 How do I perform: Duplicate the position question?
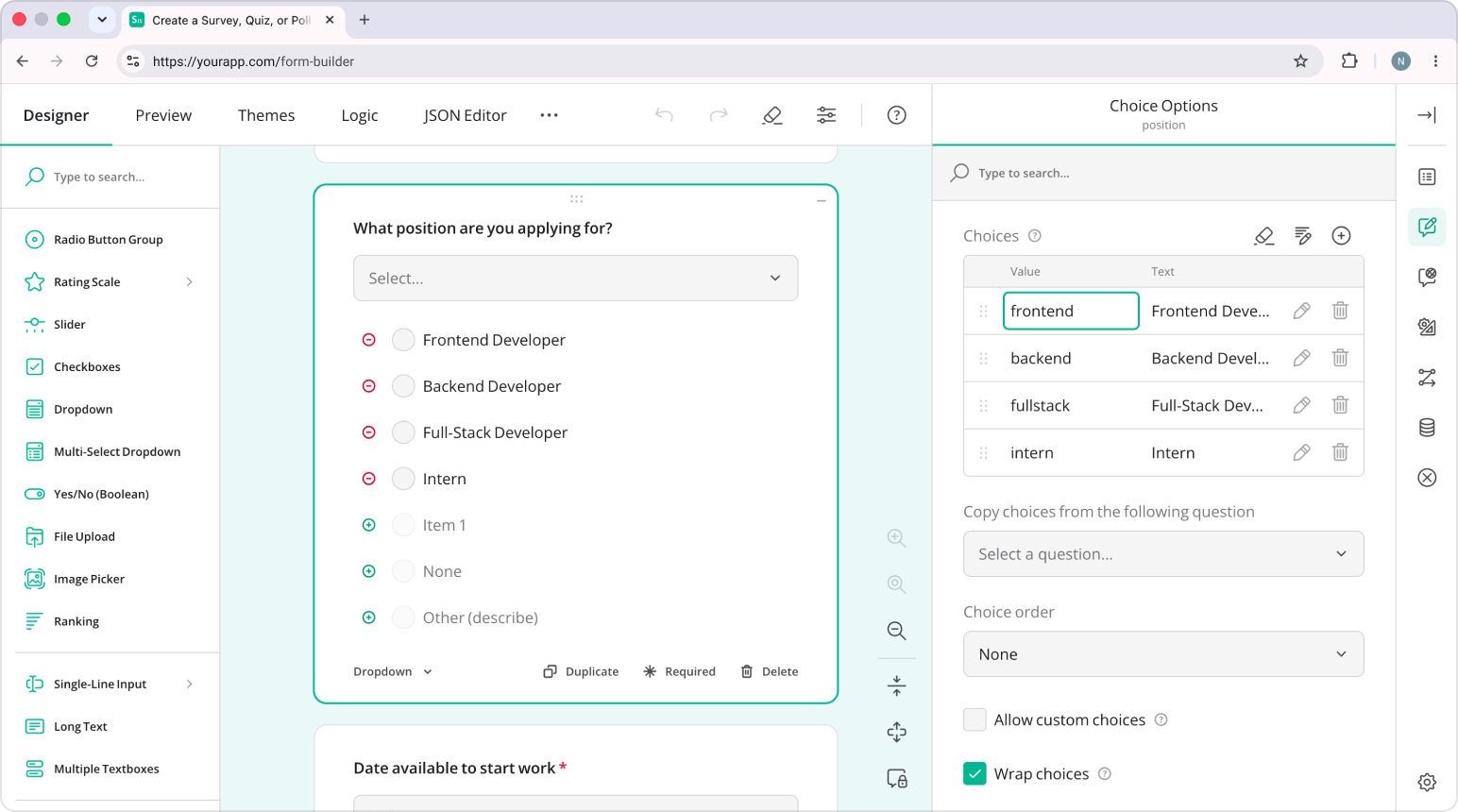click(581, 671)
